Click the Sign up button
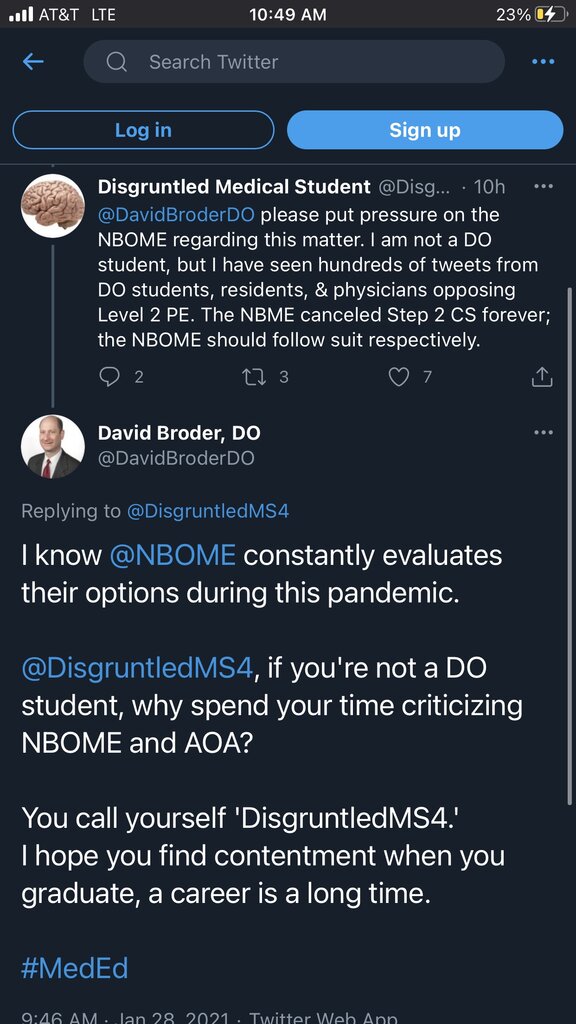The width and height of the screenshot is (576, 1024). coord(424,130)
